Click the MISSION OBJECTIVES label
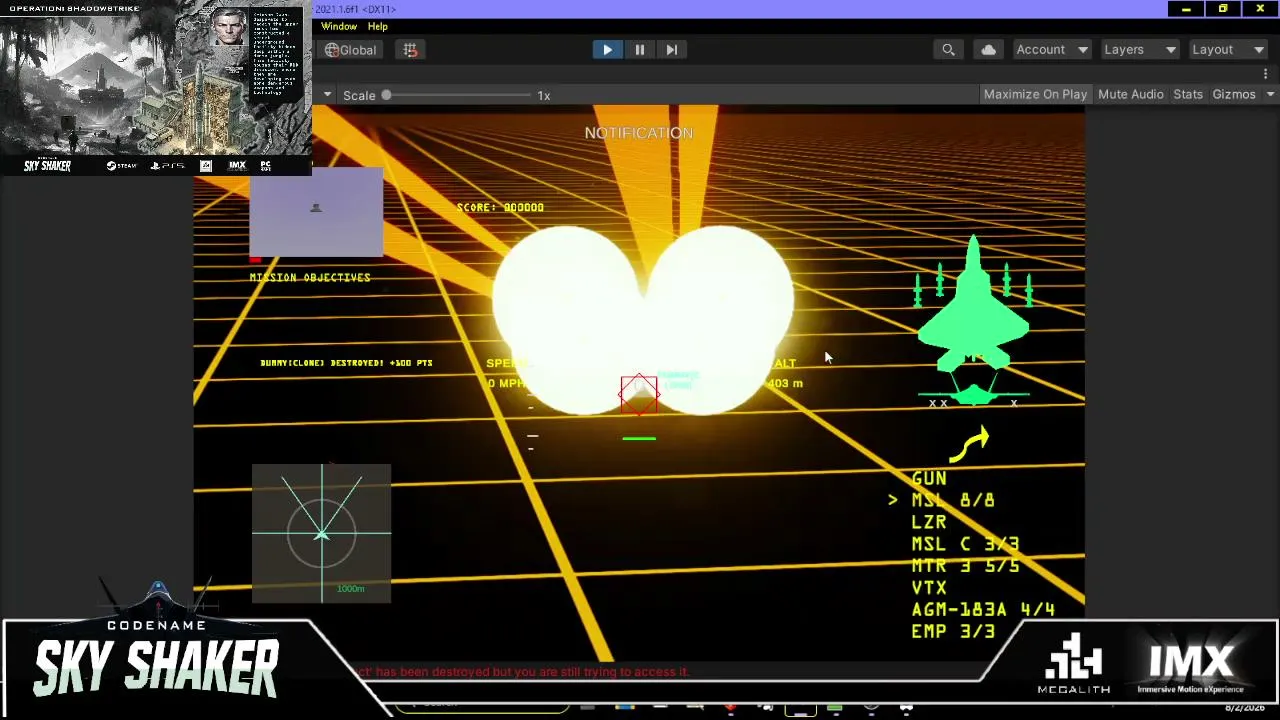 (x=310, y=278)
